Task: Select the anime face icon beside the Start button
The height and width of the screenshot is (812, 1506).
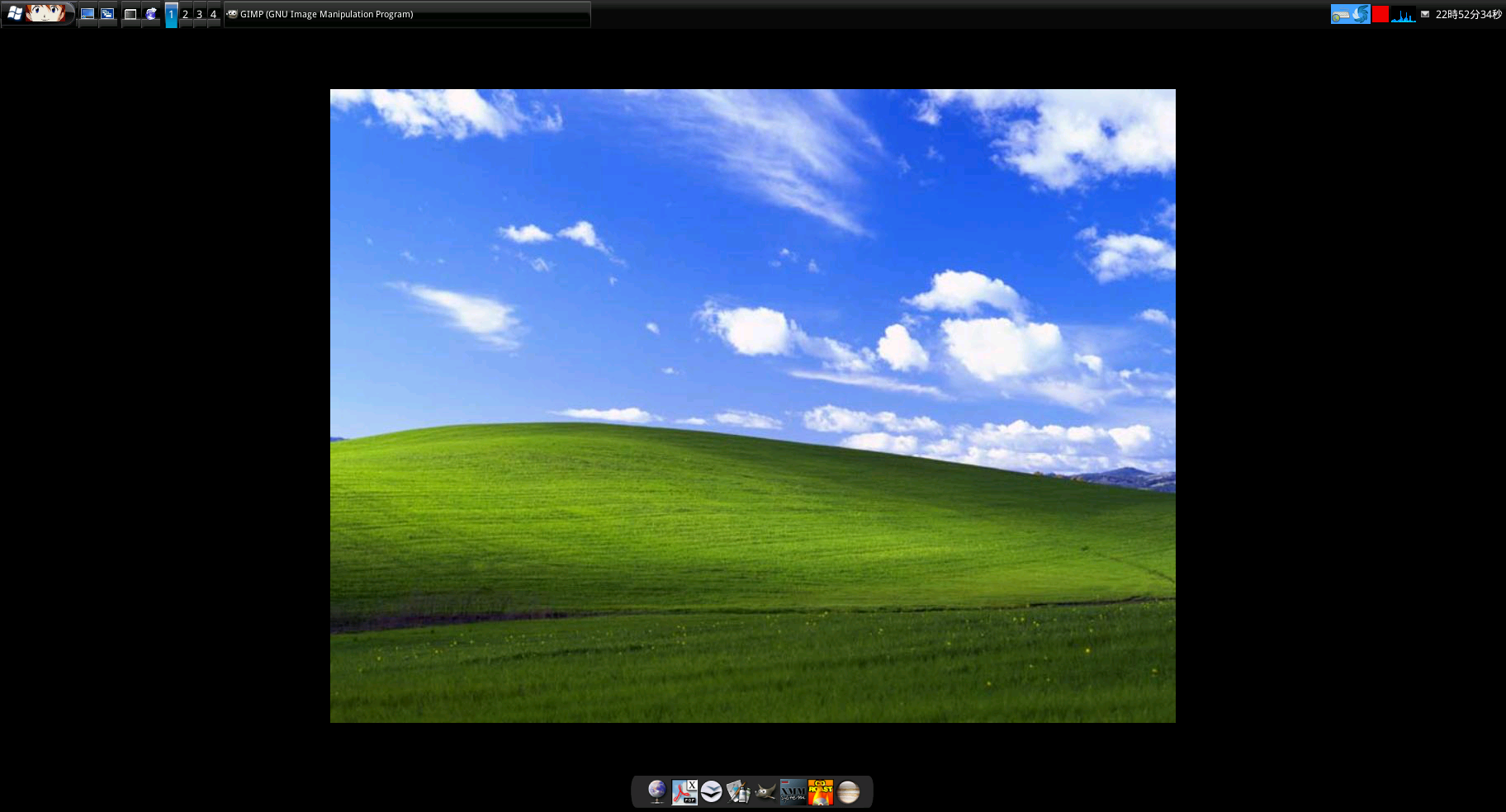Action: click(45, 13)
